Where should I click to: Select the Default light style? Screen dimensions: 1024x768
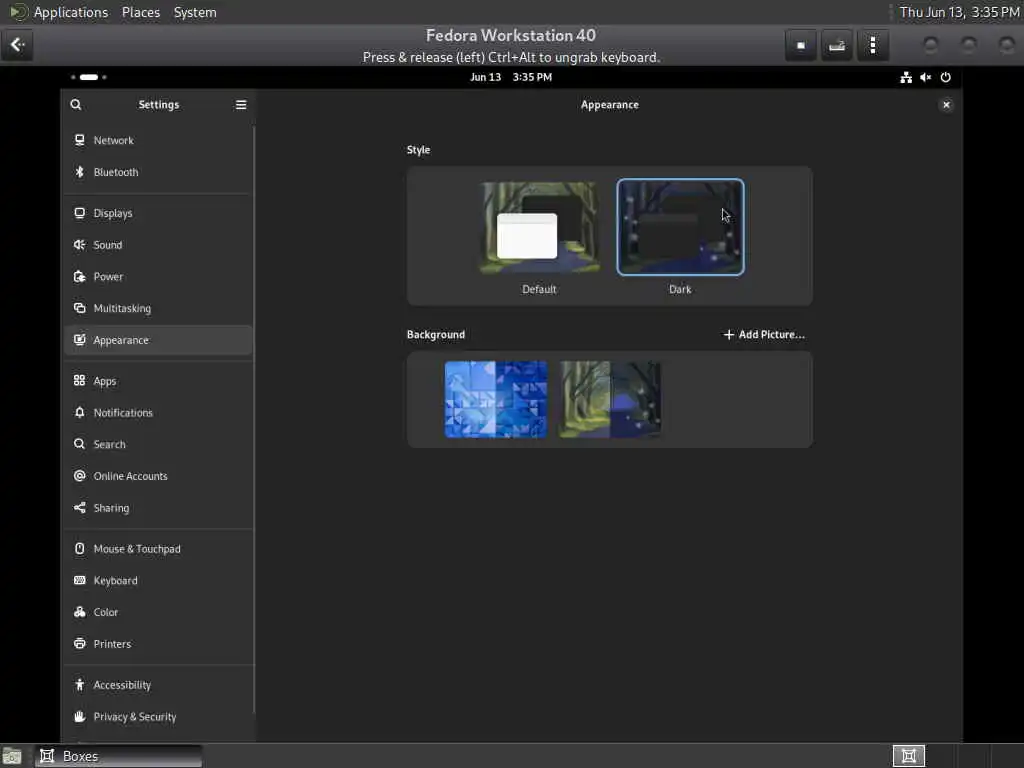click(x=539, y=227)
